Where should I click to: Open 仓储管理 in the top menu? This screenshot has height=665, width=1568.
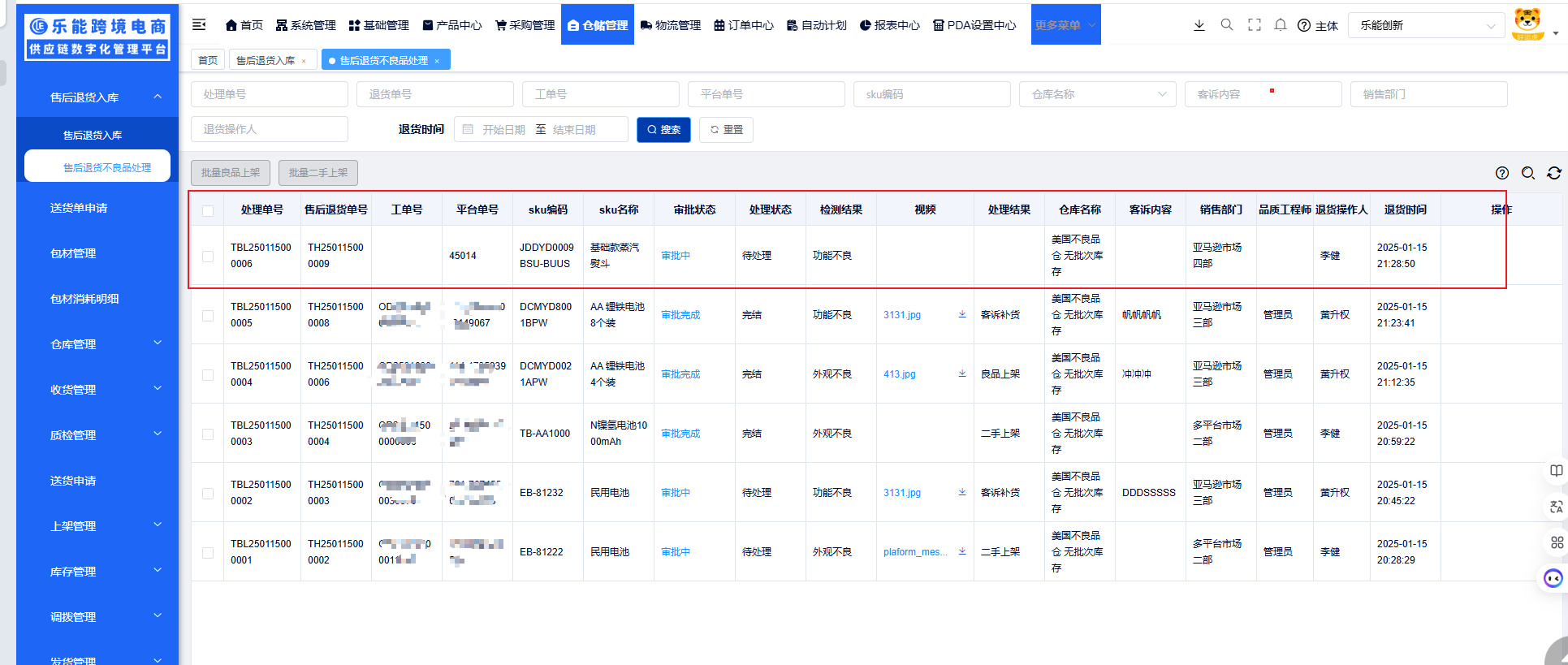pyautogui.click(x=597, y=25)
